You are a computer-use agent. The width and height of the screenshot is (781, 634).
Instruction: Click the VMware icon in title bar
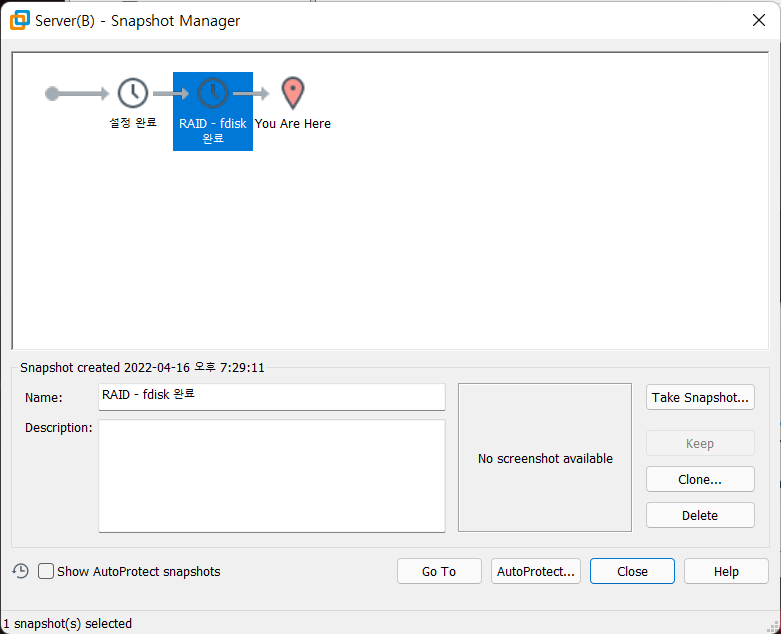20,20
